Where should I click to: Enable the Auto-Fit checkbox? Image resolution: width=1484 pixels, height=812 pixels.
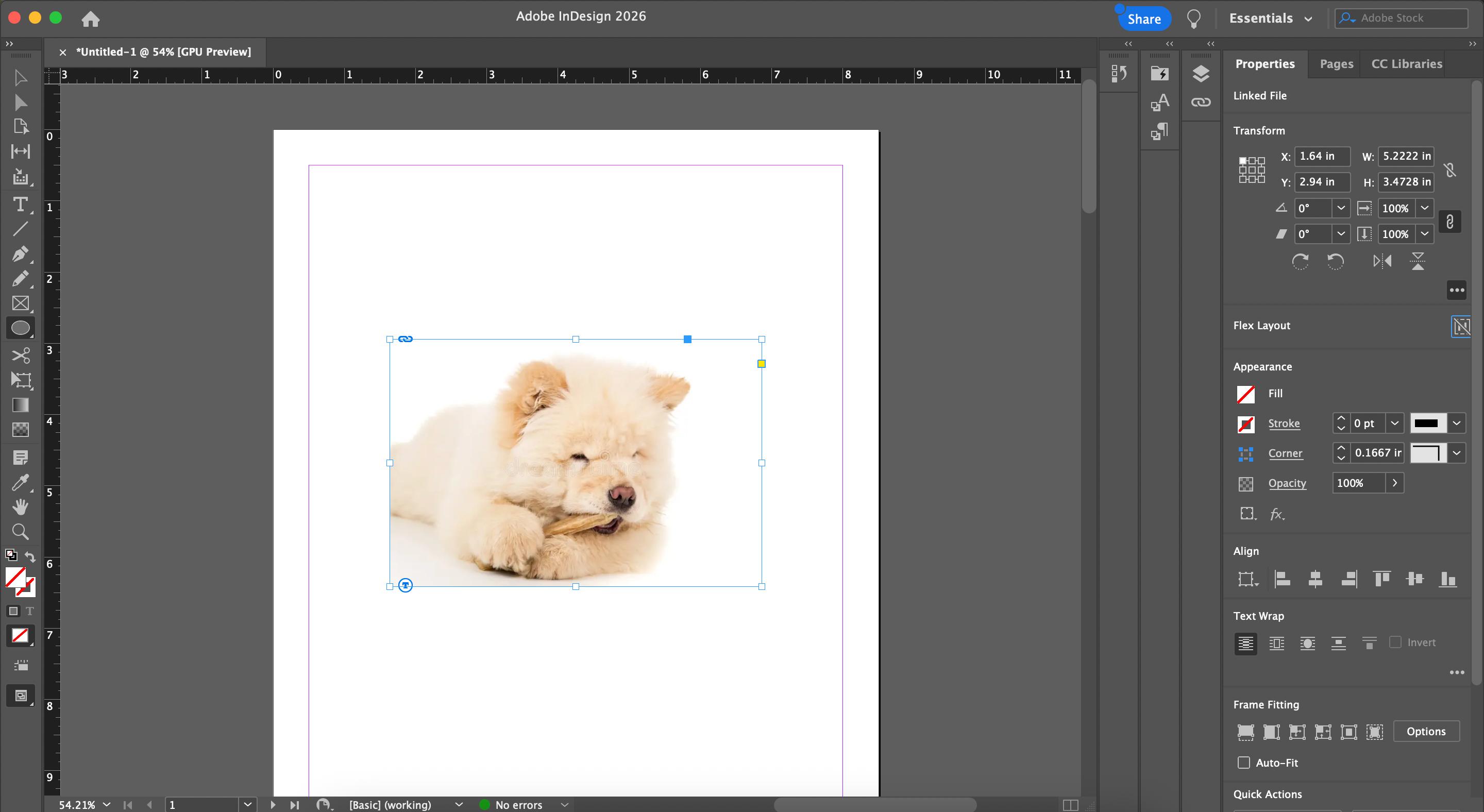(1244, 763)
